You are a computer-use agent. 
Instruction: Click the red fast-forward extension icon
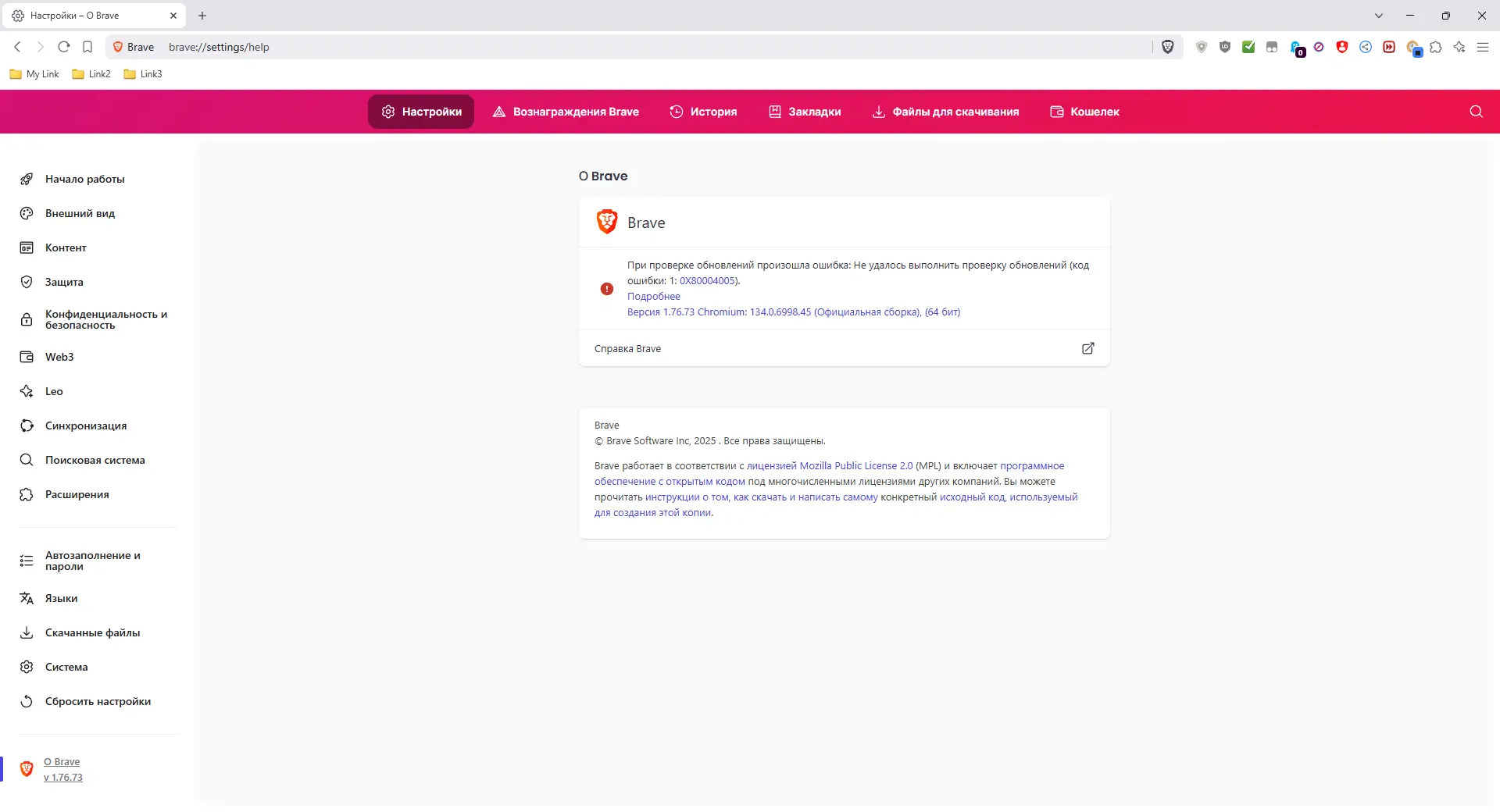click(x=1389, y=47)
